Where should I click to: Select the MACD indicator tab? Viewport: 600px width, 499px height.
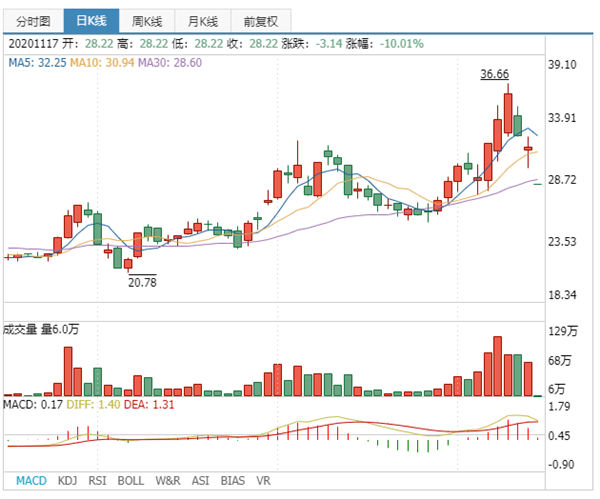[31, 480]
